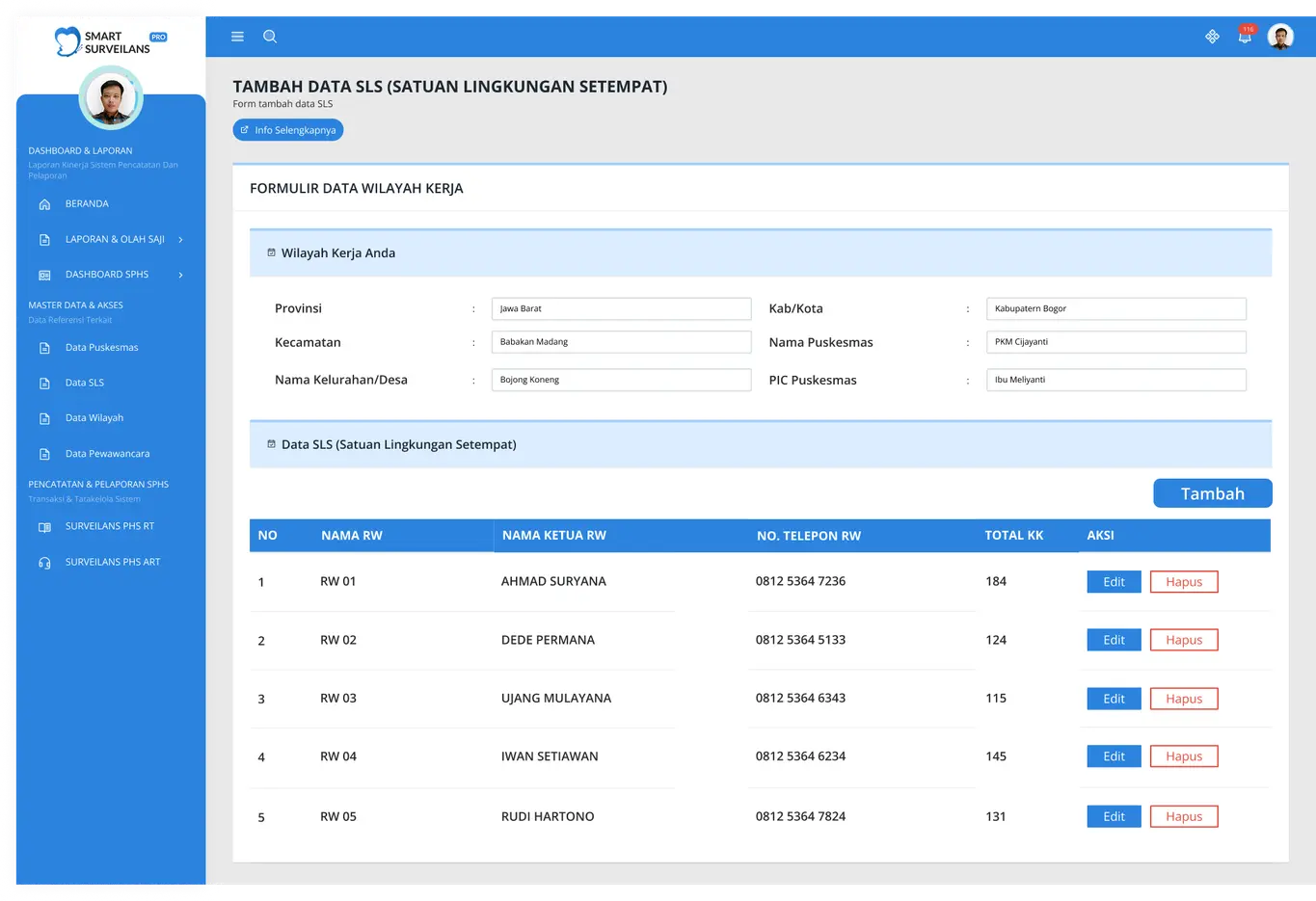This screenshot has height=901, width=1316.
Task: Click Hapus for RW 02
Action: (1184, 640)
